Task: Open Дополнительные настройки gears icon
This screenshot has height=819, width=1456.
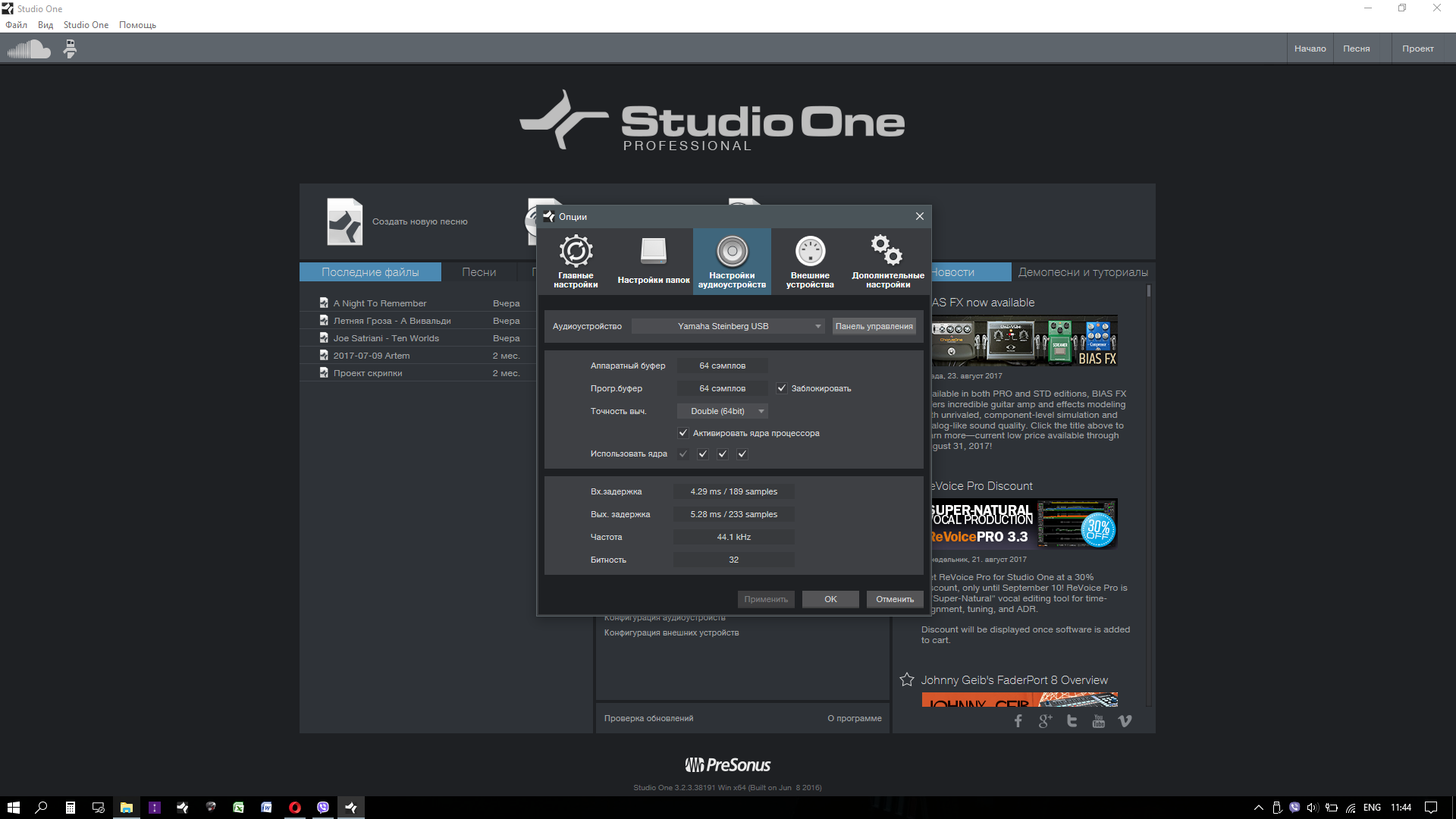Action: click(x=887, y=250)
